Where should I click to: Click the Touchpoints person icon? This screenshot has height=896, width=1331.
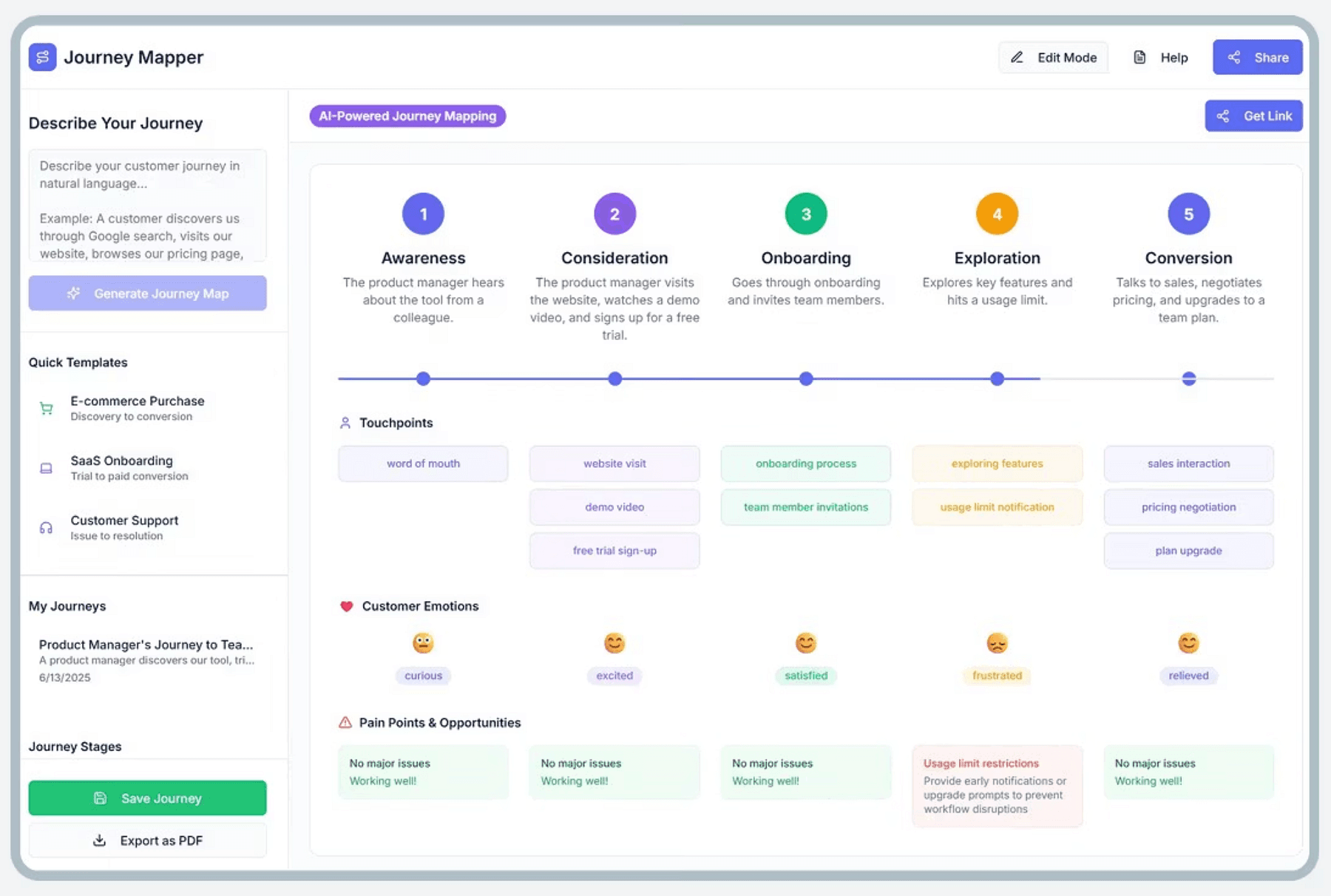[x=345, y=423]
